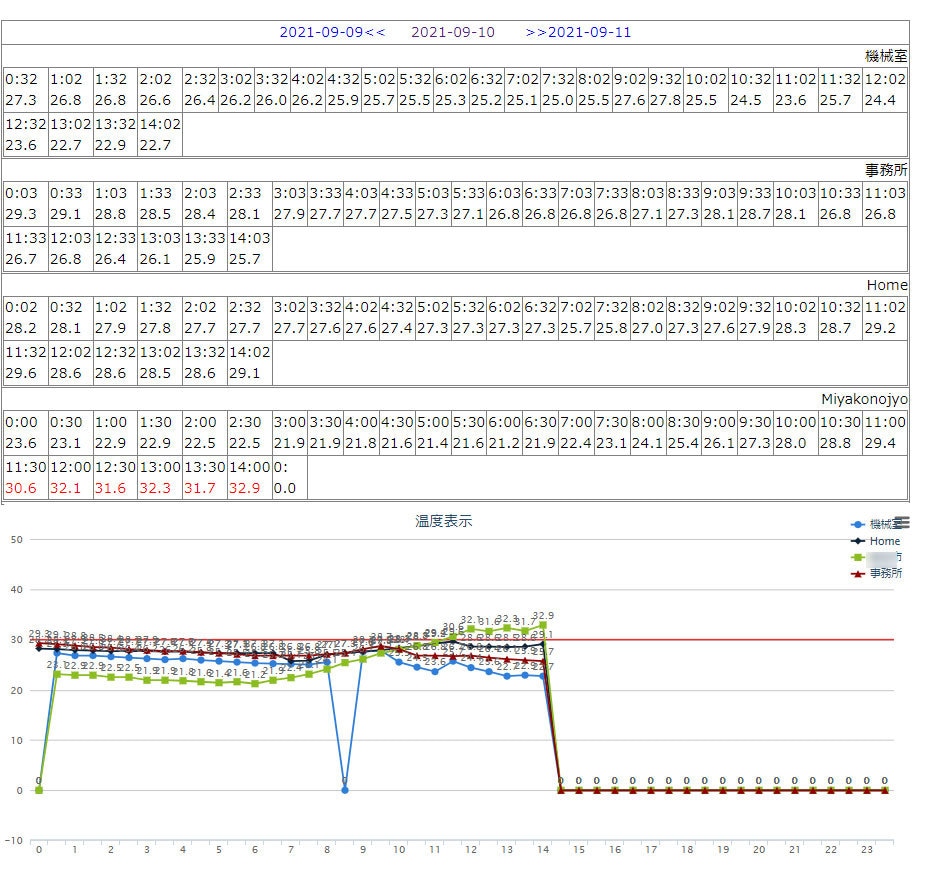Viewport: 929px width, 872px height.
Task: Click the 事務所 table heading
Action: click(886, 170)
